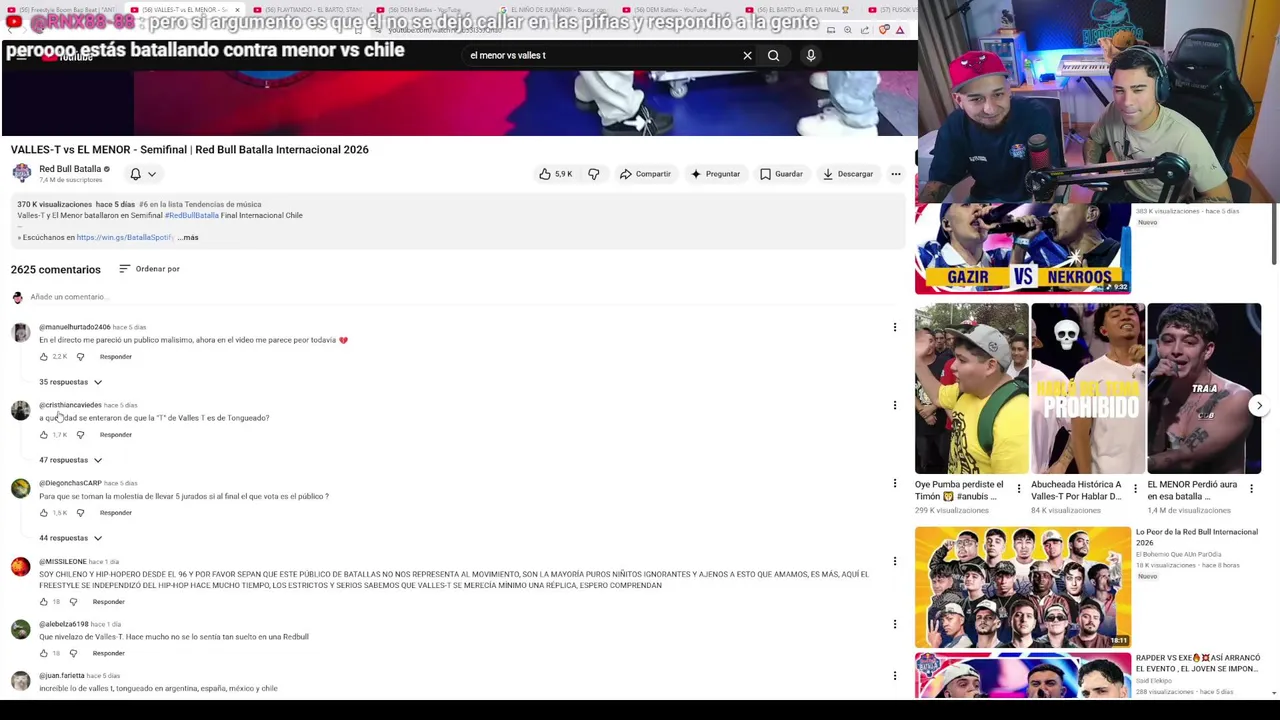
Task: Open 'Lo Peor de la Red Bull Internacional 2026' video
Action: tap(1023, 587)
